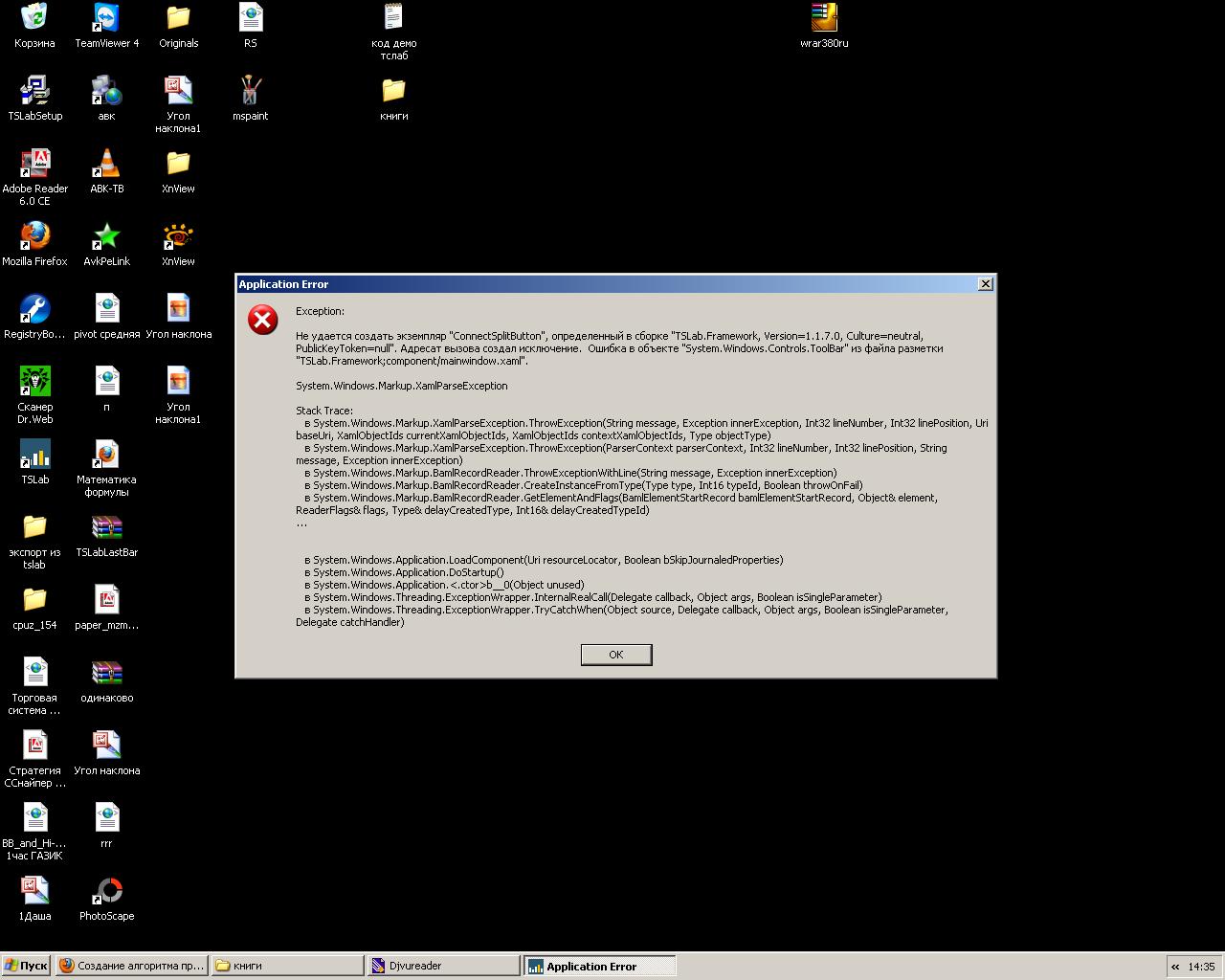Click the Application.LoadComponent stack trace line
The height and width of the screenshot is (980, 1225).
click(544, 560)
